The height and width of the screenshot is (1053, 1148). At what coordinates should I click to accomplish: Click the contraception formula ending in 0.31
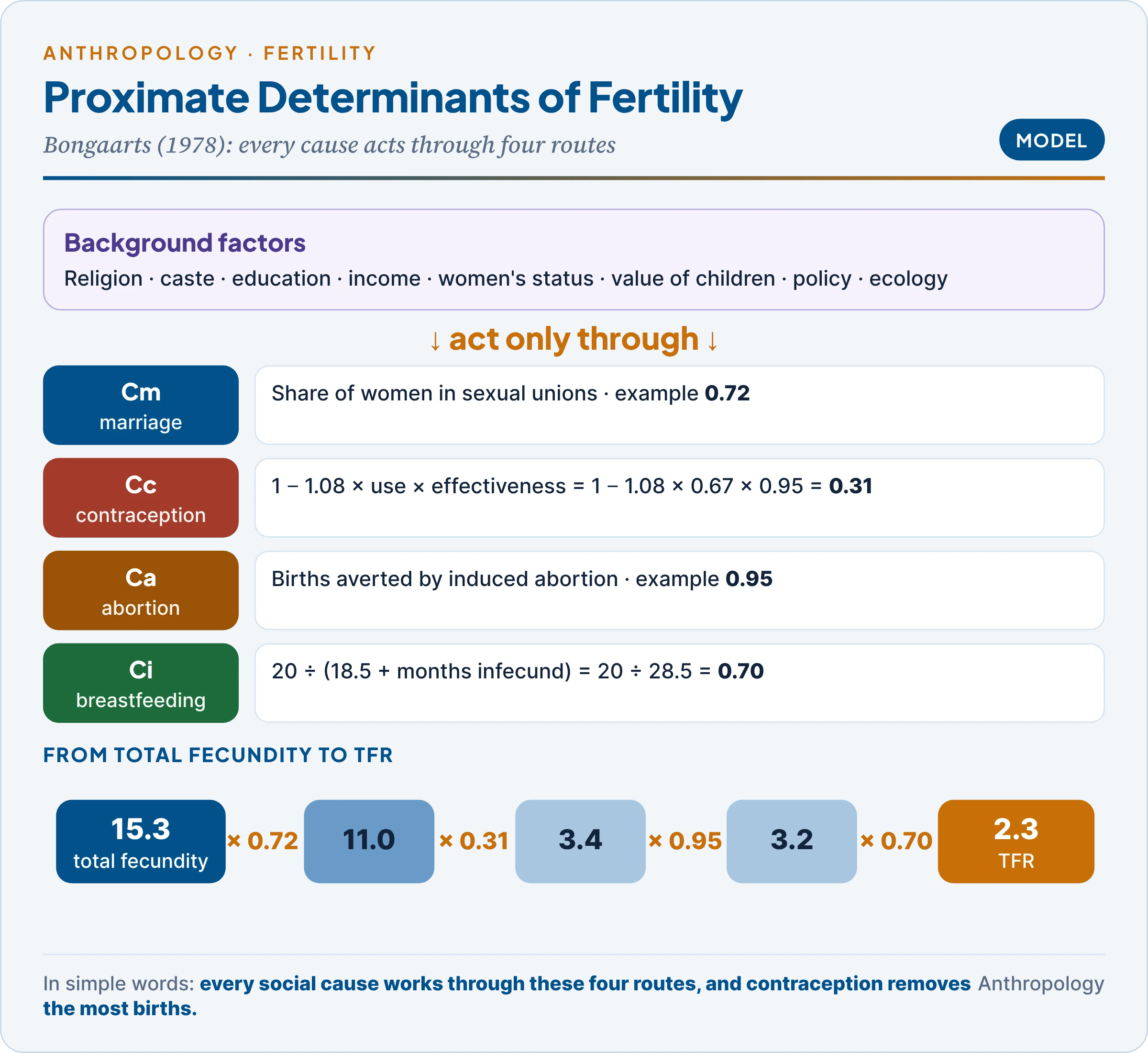click(572, 486)
